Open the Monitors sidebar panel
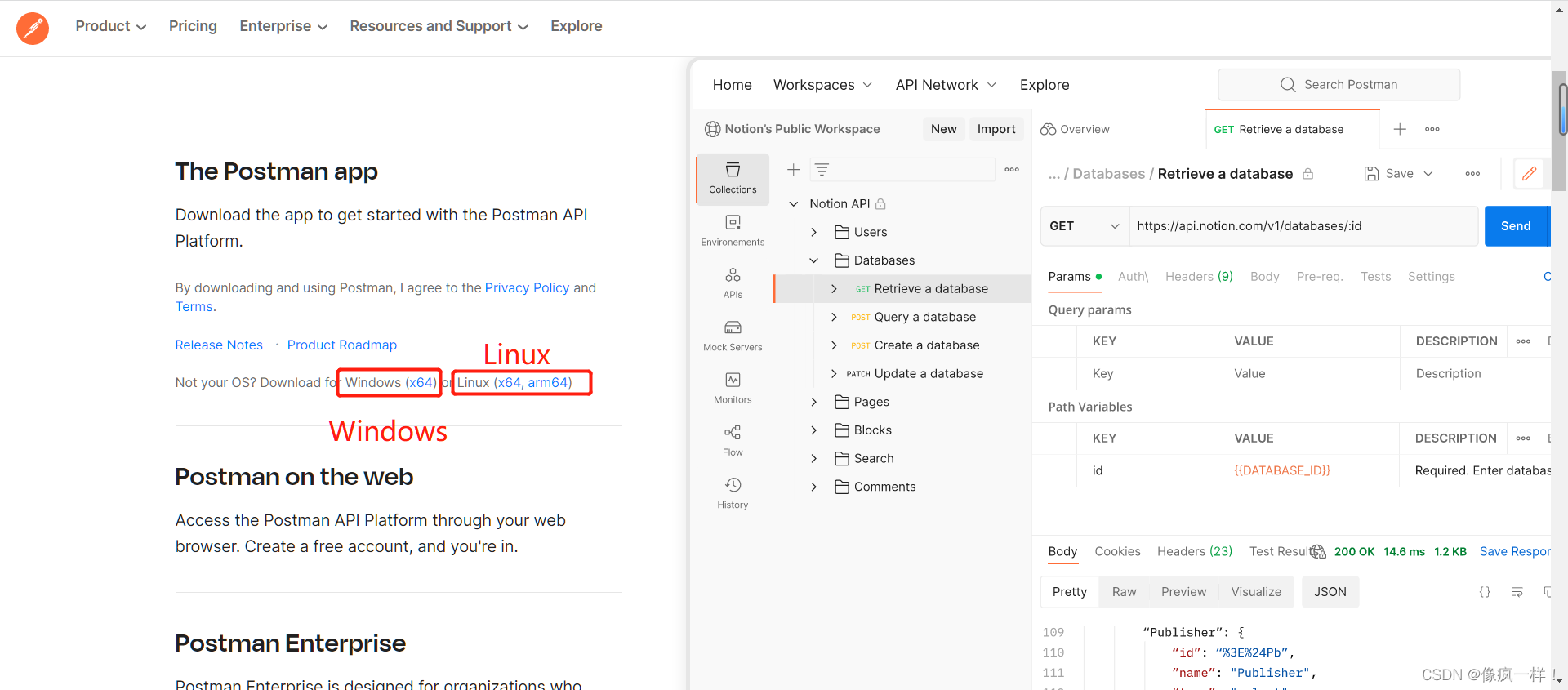Image resolution: width=1568 pixels, height=690 pixels. click(733, 389)
